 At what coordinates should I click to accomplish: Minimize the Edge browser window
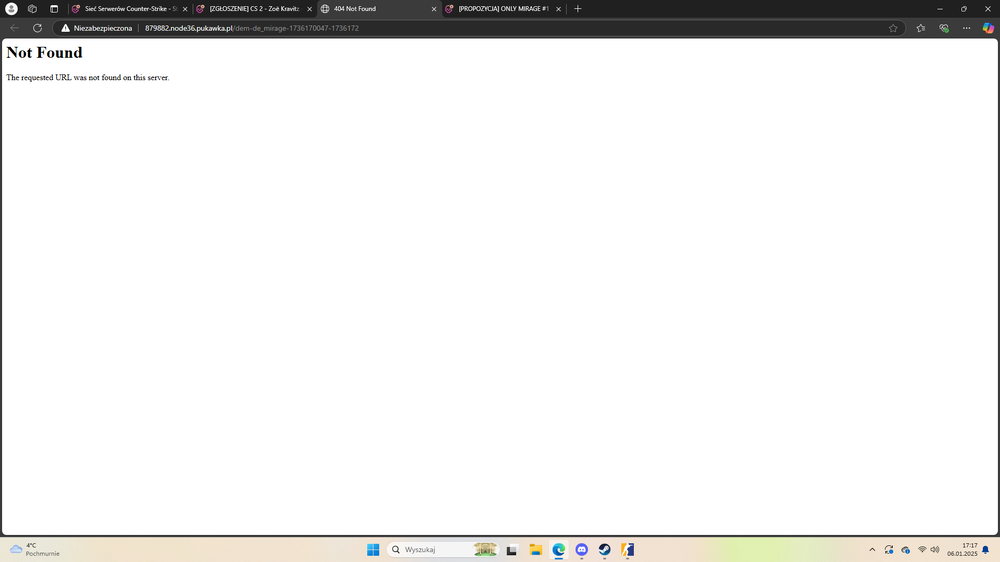pyautogui.click(x=940, y=9)
